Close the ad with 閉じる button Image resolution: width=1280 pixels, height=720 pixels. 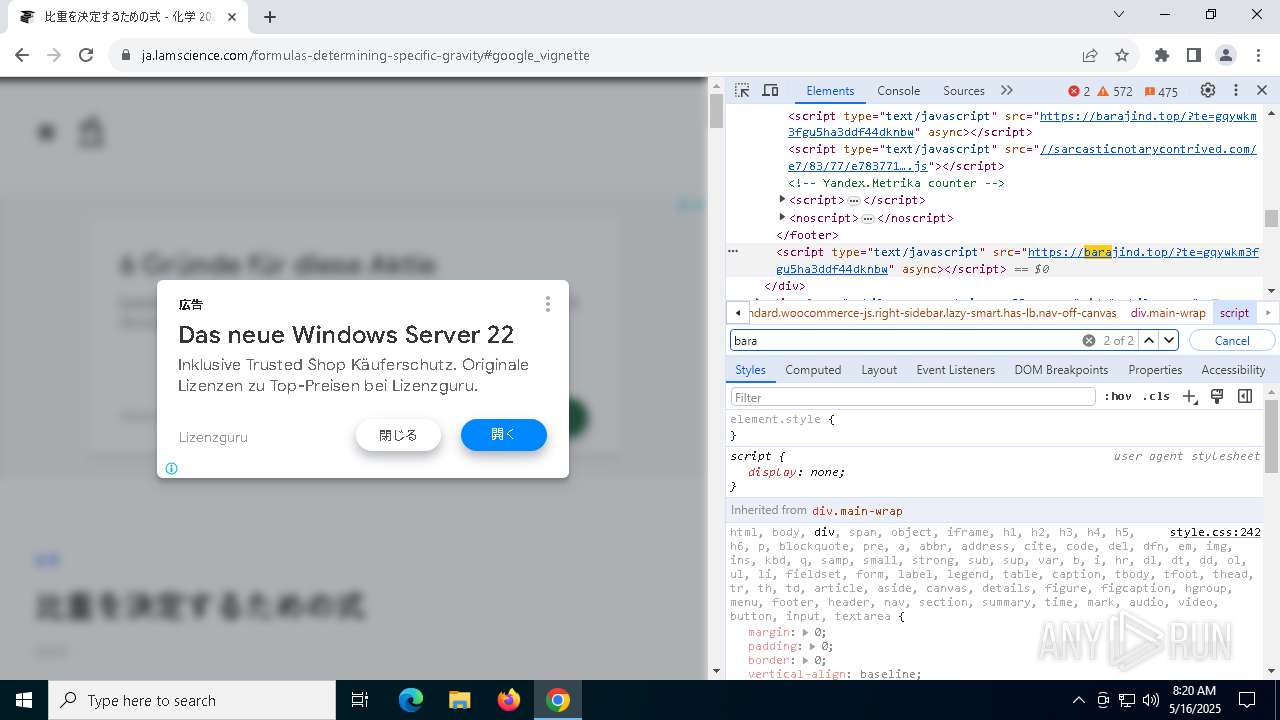click(398, 435)
